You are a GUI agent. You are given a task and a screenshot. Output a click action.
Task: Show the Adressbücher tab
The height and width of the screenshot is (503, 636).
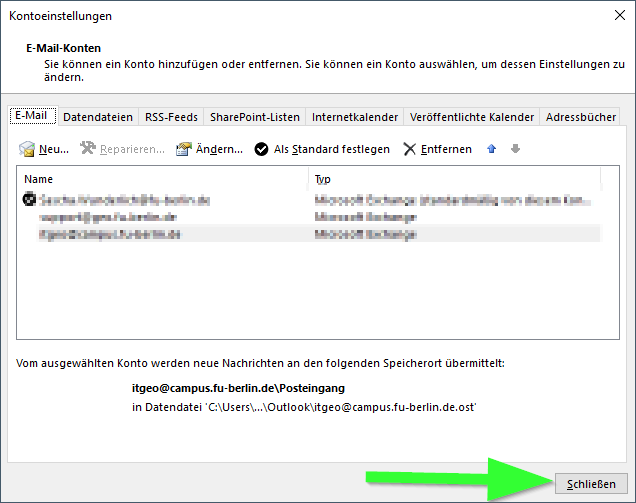(581, 117)
